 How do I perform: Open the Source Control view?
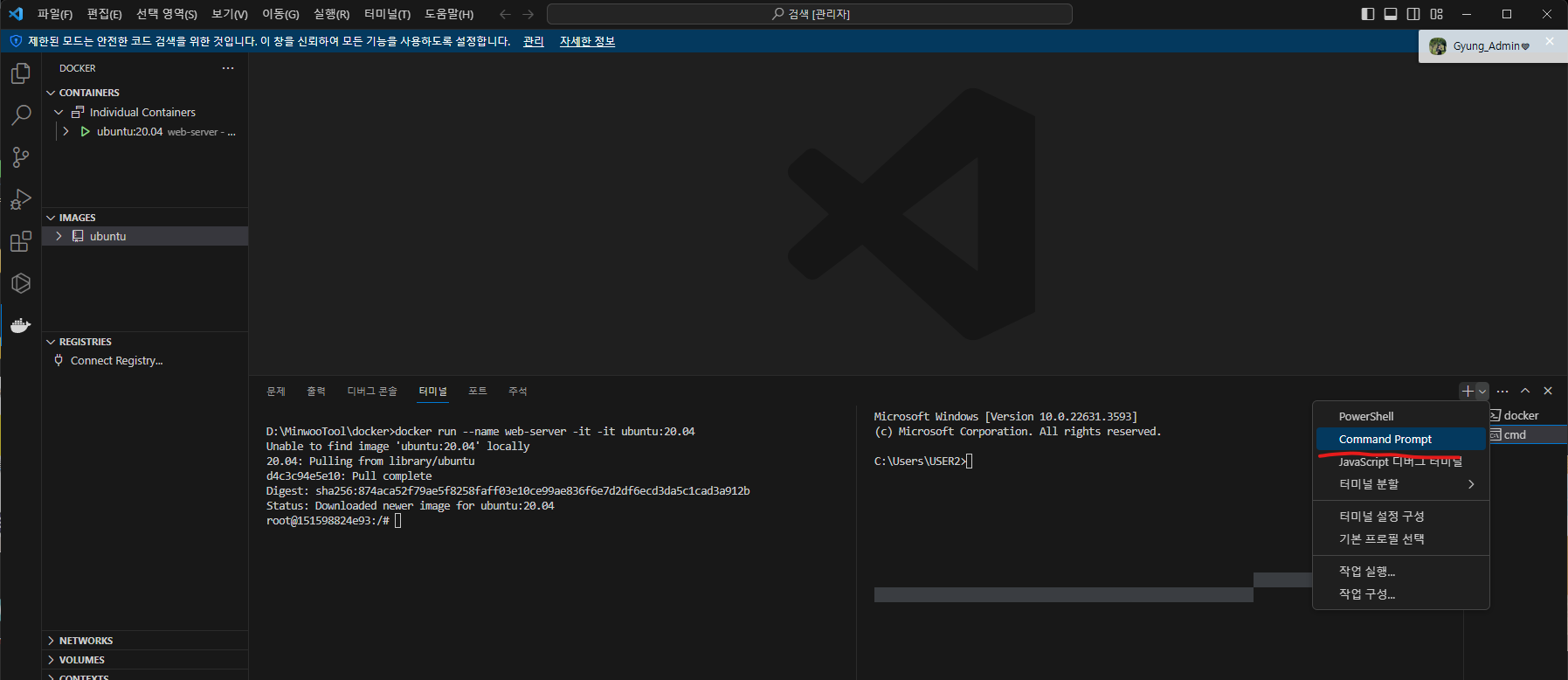pos(21,157)
